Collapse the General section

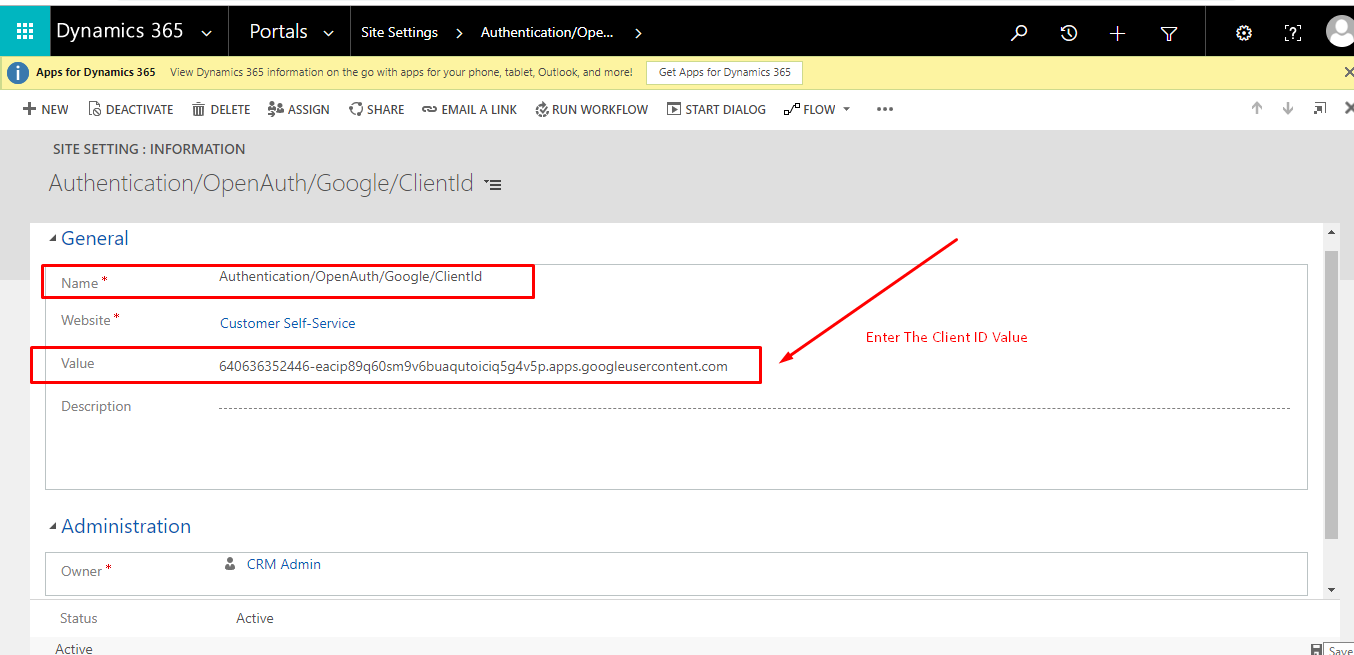(53, 238)
